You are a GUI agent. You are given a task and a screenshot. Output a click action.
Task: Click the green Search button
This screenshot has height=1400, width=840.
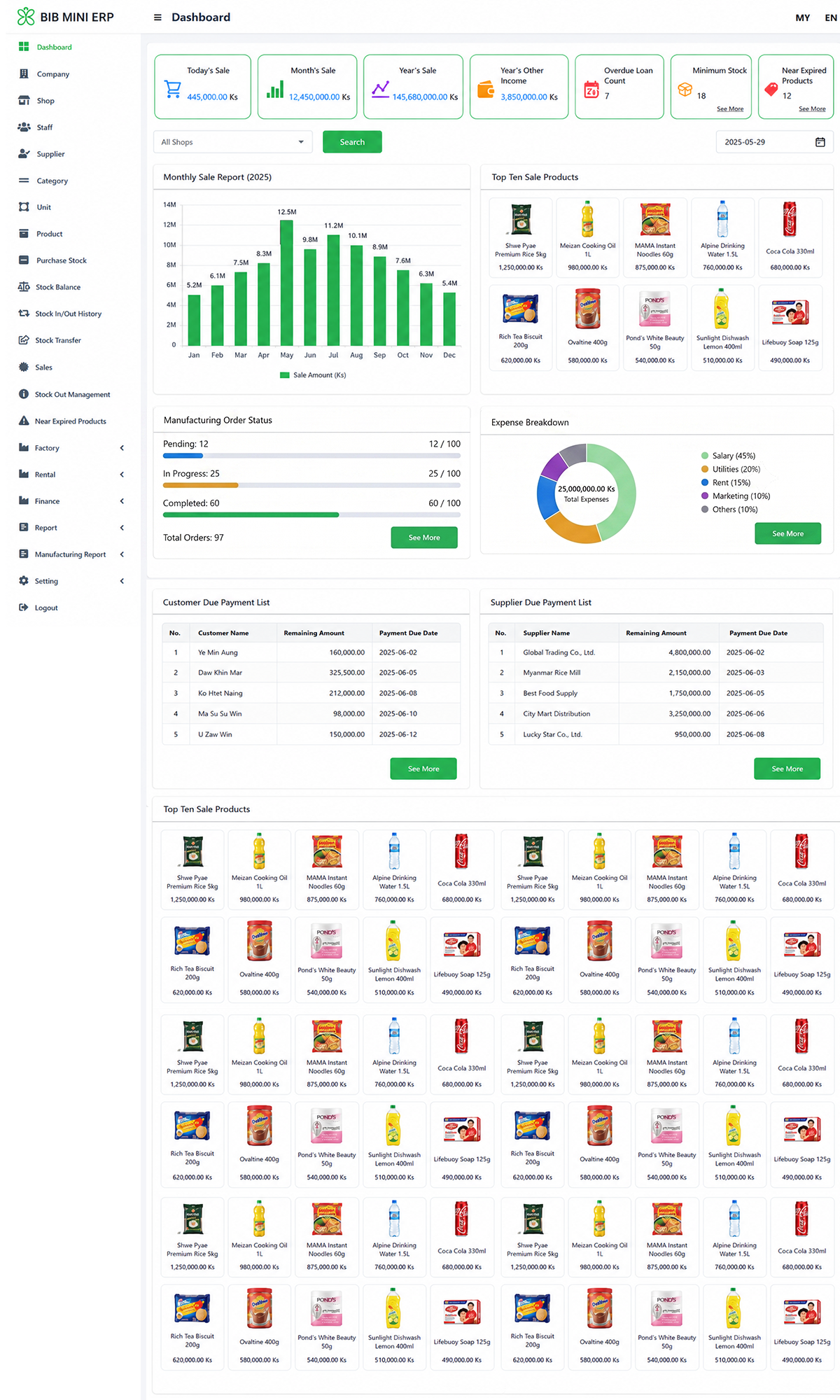pyautogui.click(x=352, y=142)
